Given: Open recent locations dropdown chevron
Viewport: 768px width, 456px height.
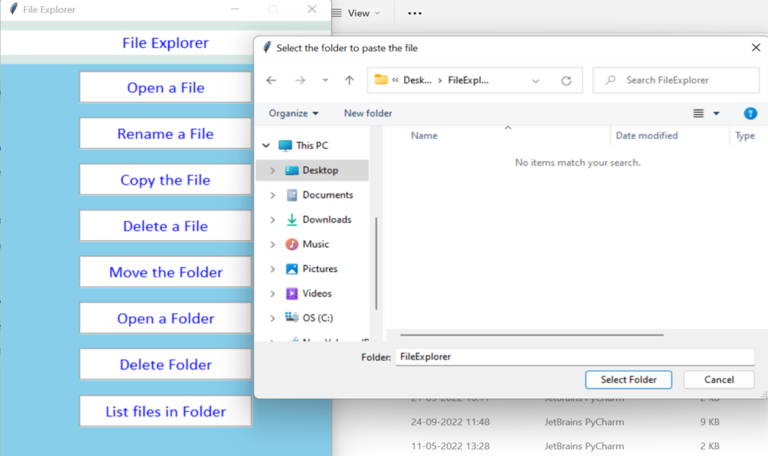Looking at the screenshot, I should point(325,80).
